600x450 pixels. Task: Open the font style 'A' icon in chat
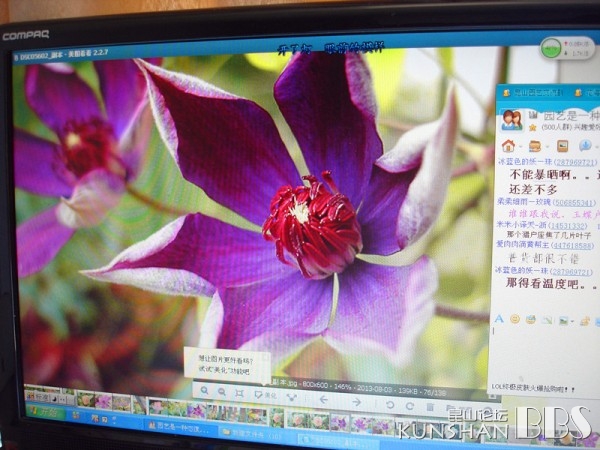pos(500,319)
